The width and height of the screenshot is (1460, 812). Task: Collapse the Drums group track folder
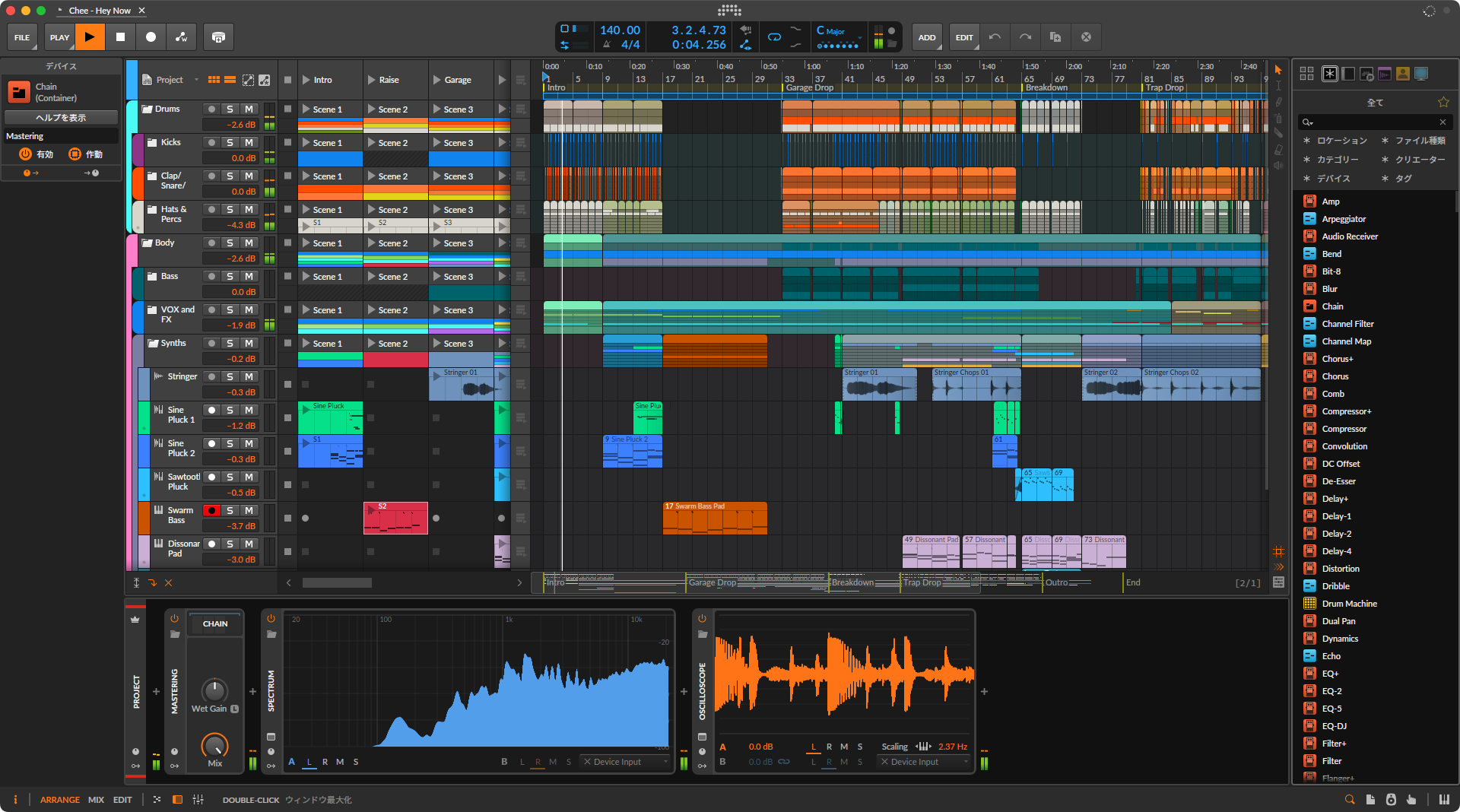(148, 109)
